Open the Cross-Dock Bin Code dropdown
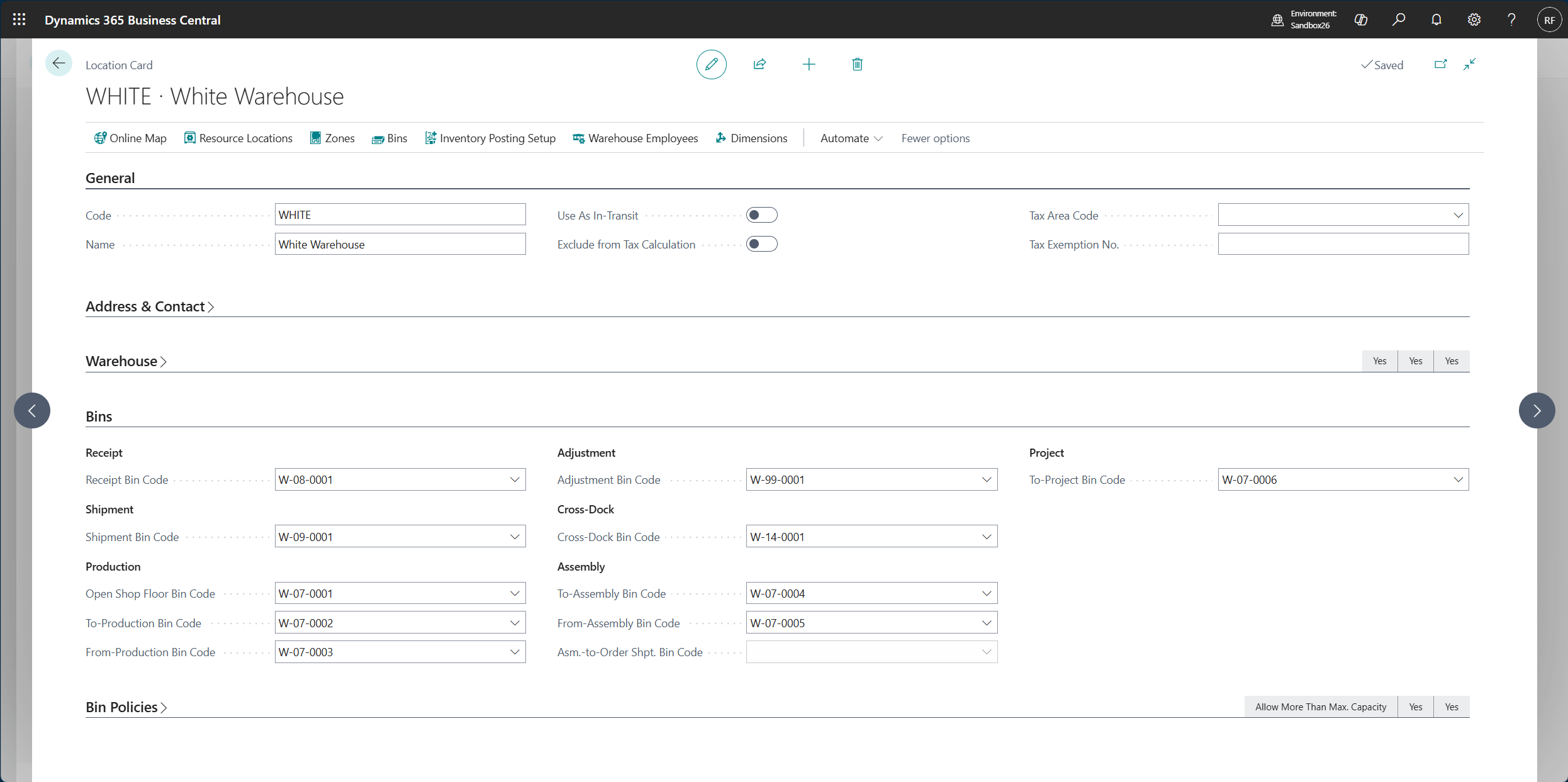The width and height of the screenshot is (1568, 782). pos(986,537)
